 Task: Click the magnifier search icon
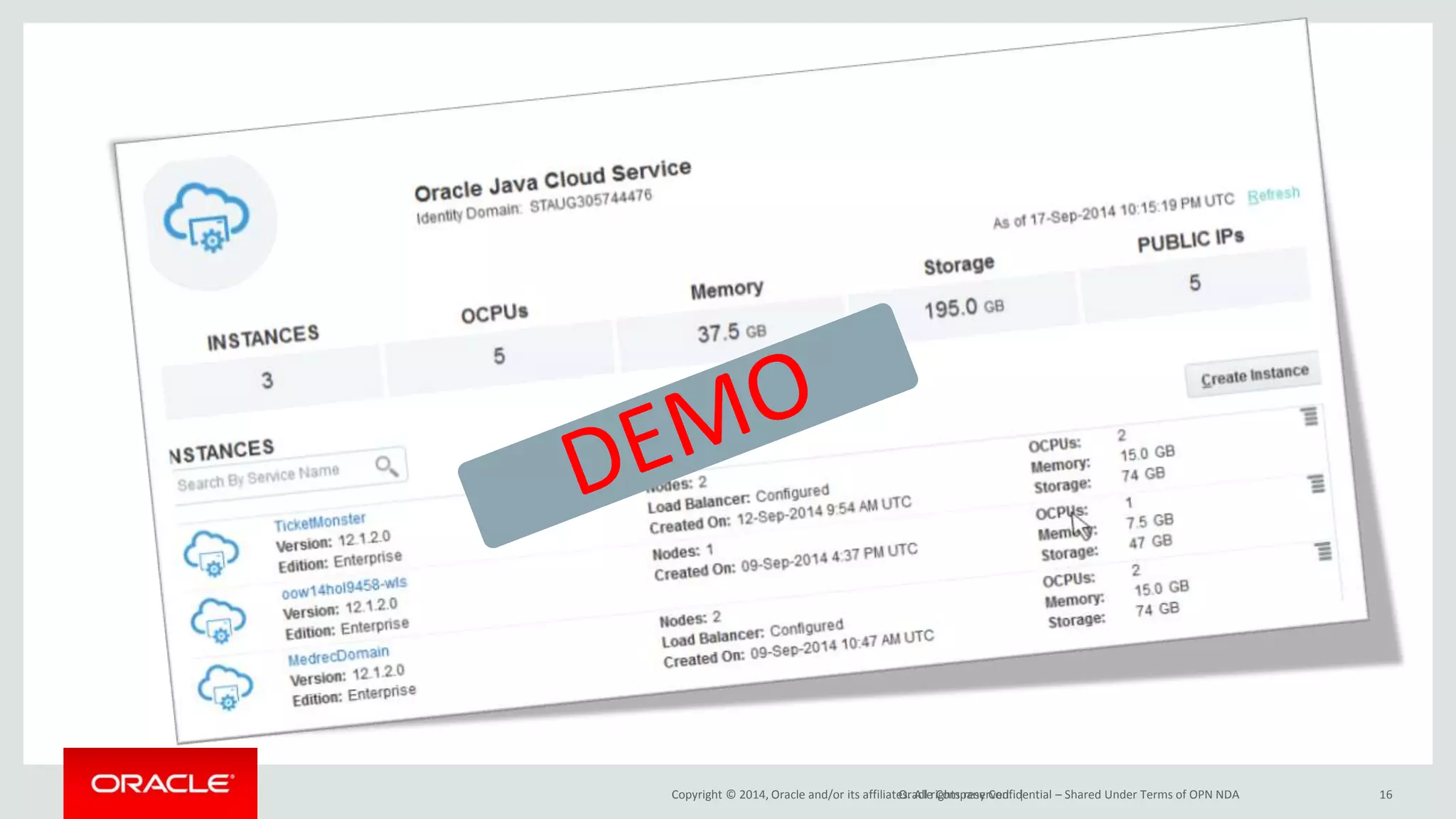tap(387, 466)
